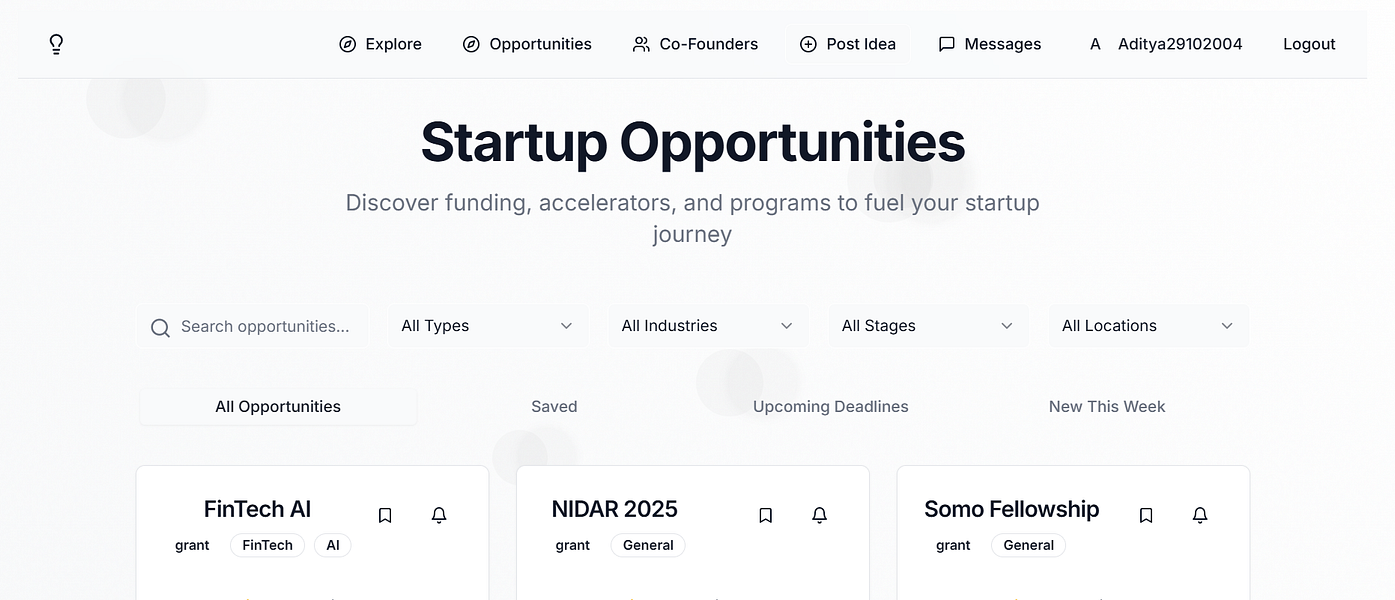Click the Explore compass icon
Screen dimensions: 1395x600
(348, 44)
